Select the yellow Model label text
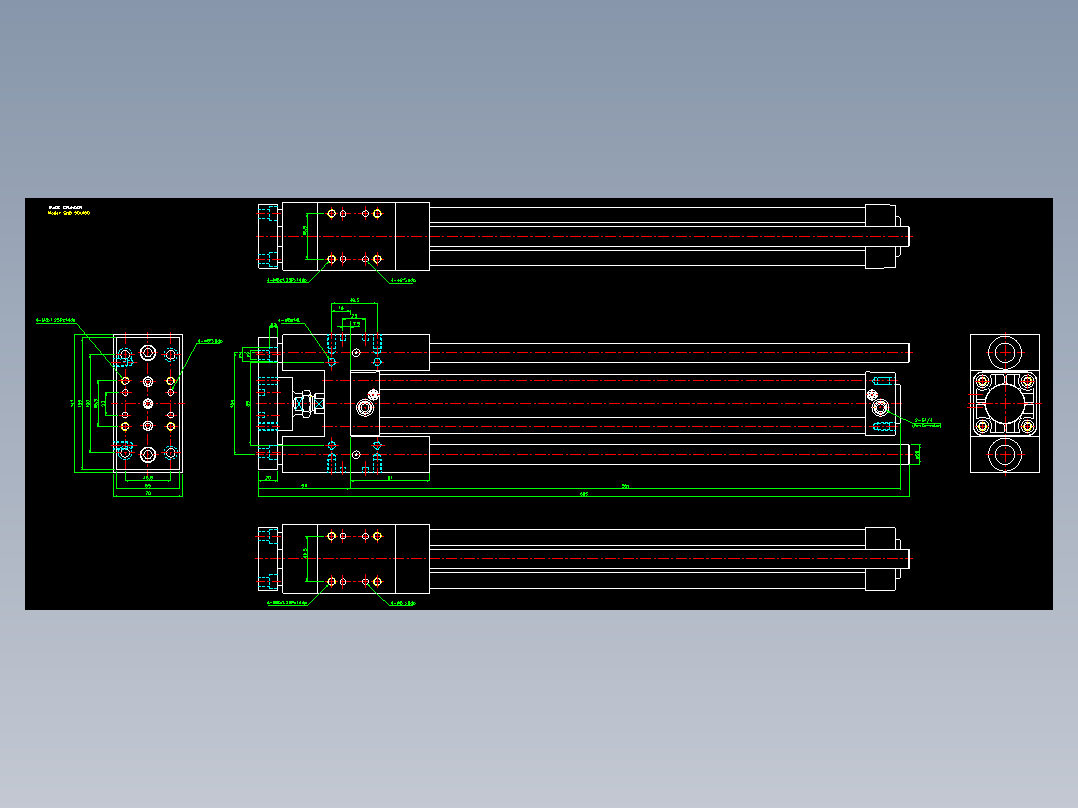This screenshot has height=808, width=1078. click(69, 213)
